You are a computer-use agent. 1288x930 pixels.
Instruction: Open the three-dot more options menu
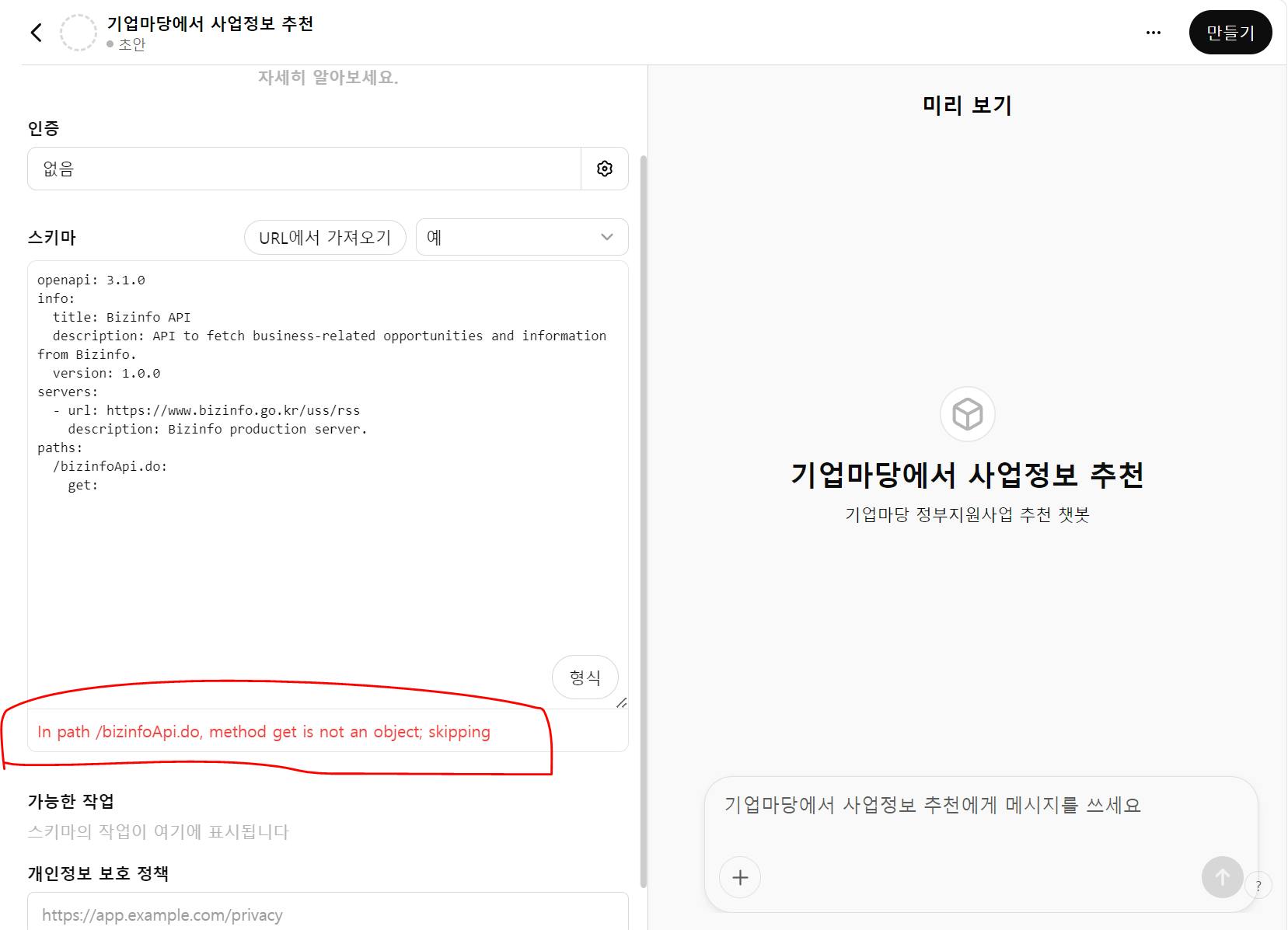point(1154,33)
